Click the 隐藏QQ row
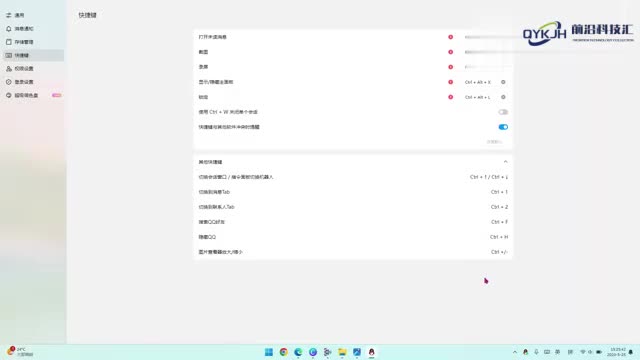640x360 pixels. click(353, 237)
